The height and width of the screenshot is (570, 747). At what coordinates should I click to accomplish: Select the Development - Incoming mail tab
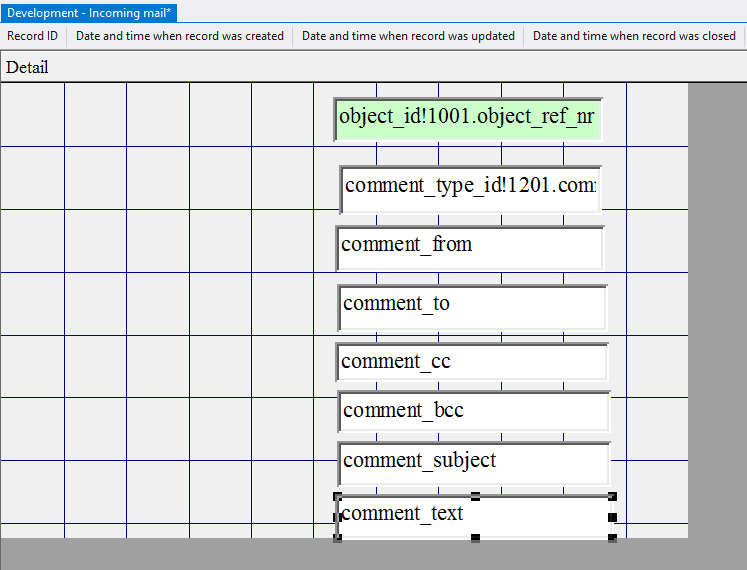coord(90,13)
